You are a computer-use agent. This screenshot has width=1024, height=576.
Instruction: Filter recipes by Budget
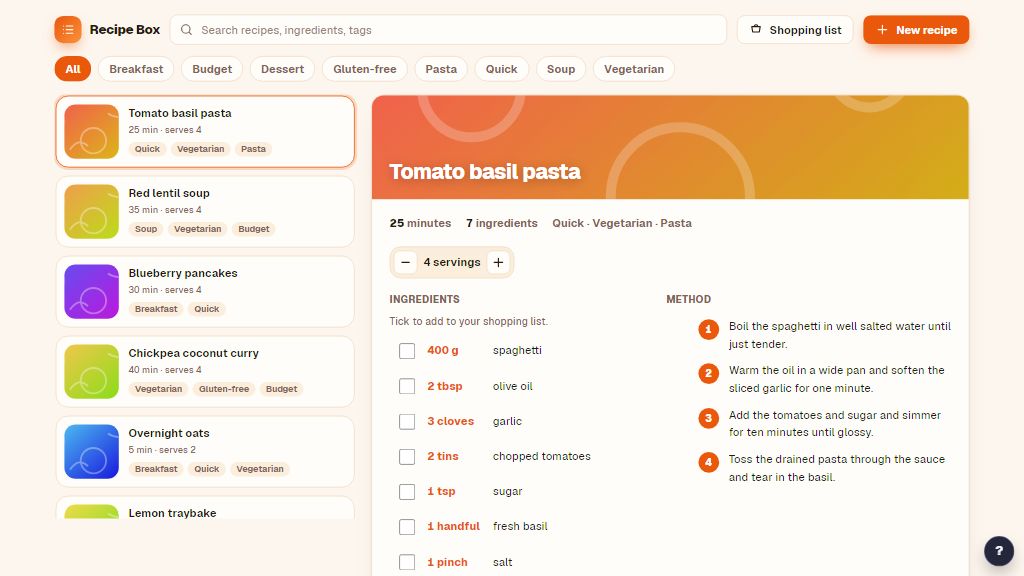point(212,69)
